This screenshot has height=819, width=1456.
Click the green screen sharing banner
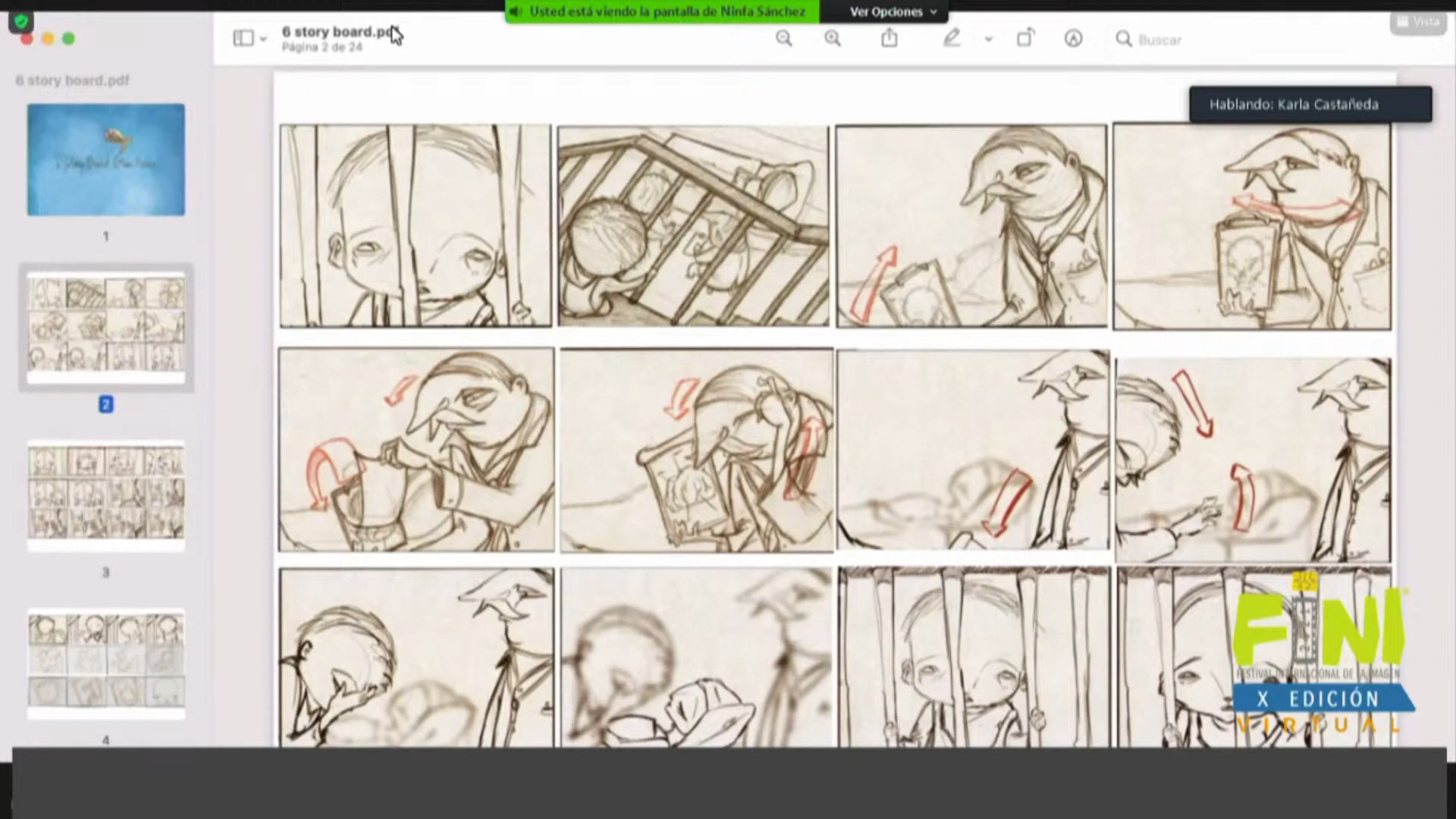click(661, 11)
